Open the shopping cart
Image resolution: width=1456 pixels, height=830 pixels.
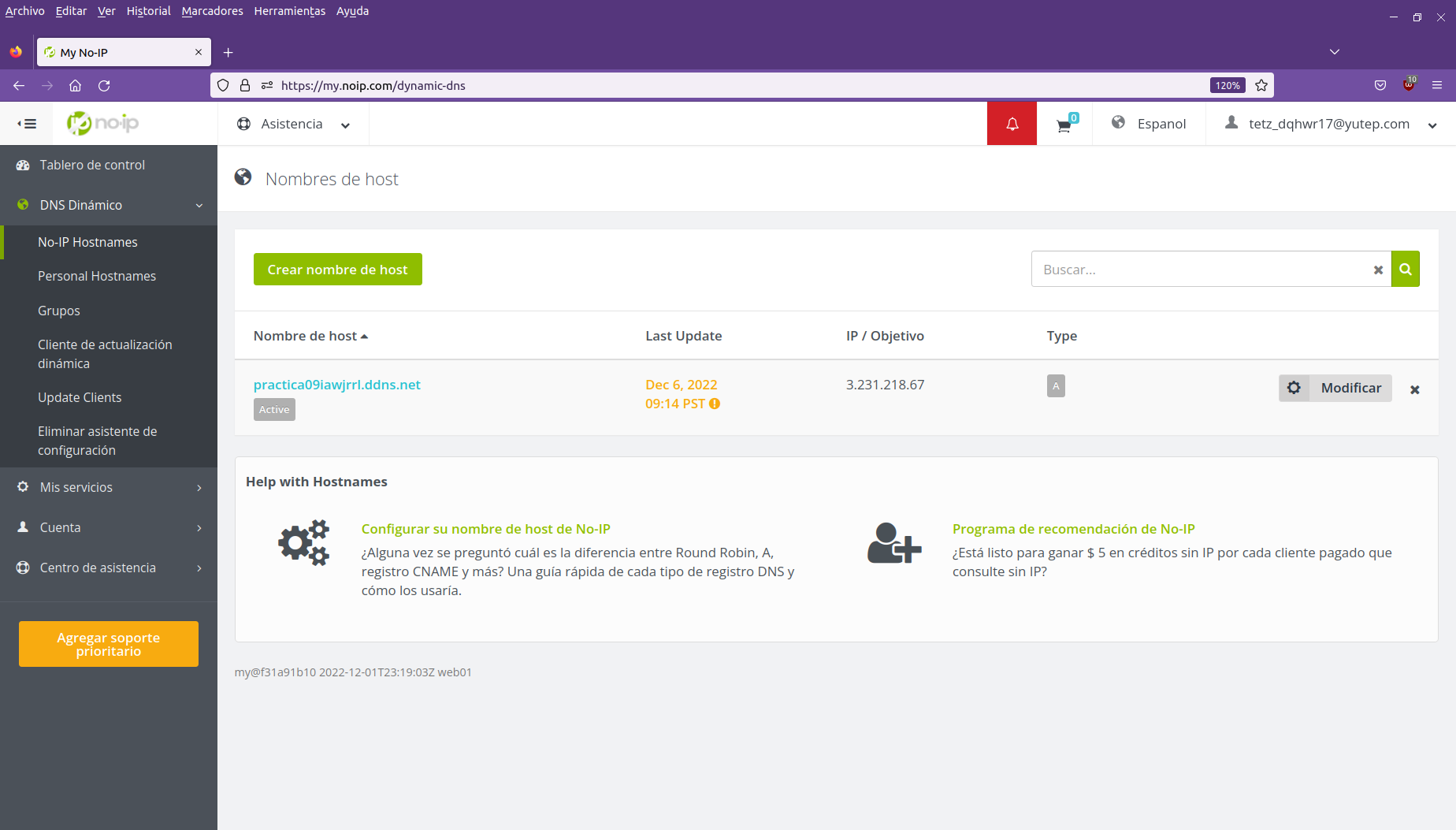pyautogui.click(x=1065, y=124)
